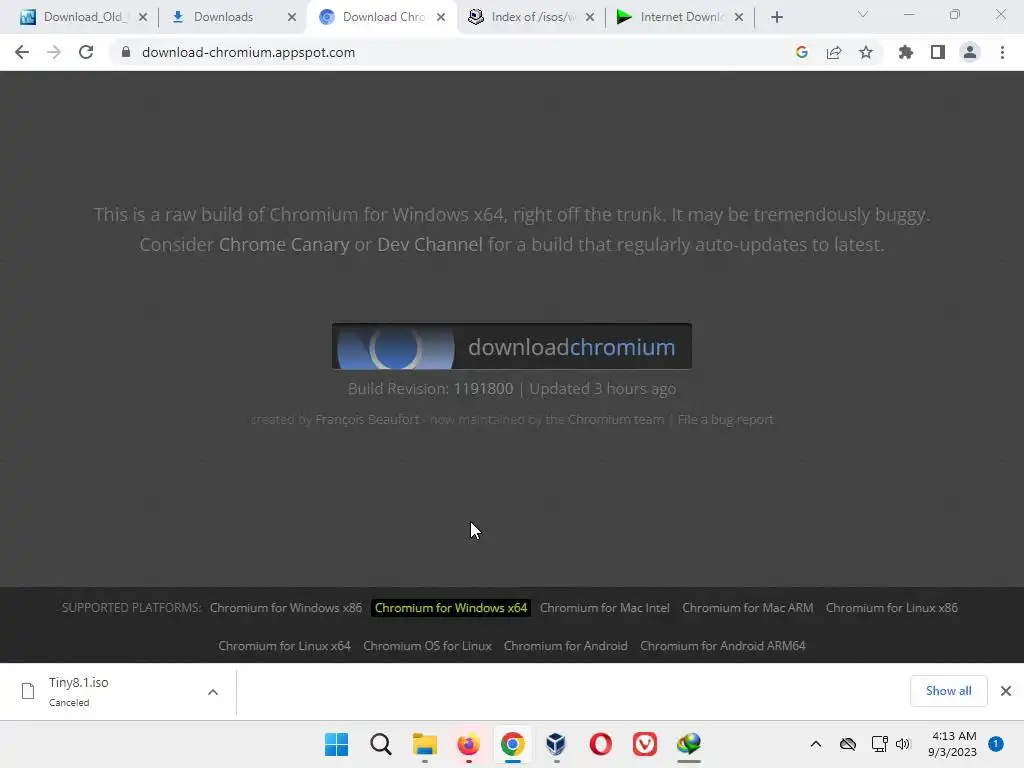Close the downloads bar
Viewport: 1024px width, 768px height.
tap(1006, 691)
